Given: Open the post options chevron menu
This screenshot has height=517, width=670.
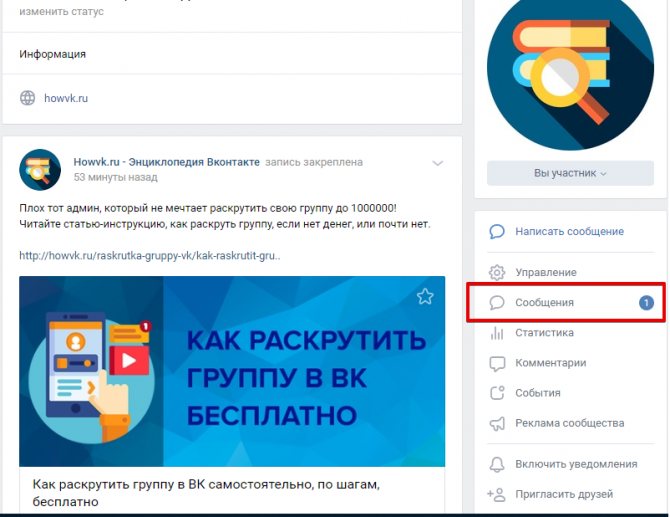Looking at the screenshot, I should pyautogui.click(x=438, y=163).
